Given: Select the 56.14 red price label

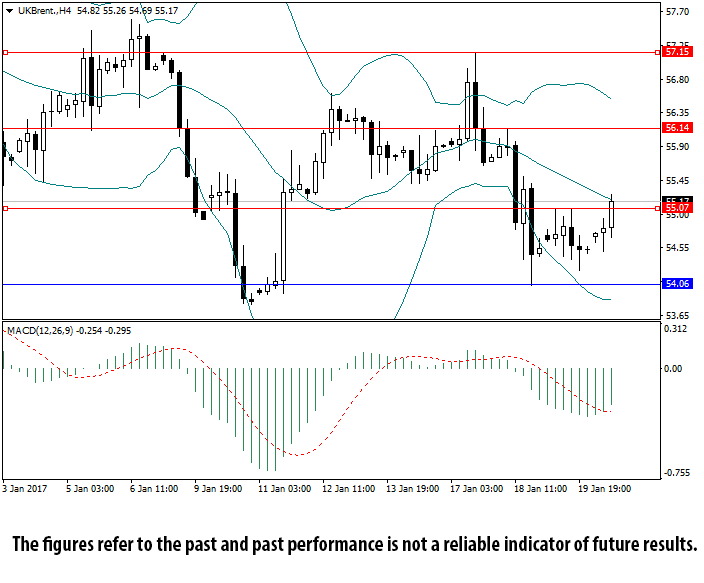Looking at the screenshot, I should coord(678,128).
